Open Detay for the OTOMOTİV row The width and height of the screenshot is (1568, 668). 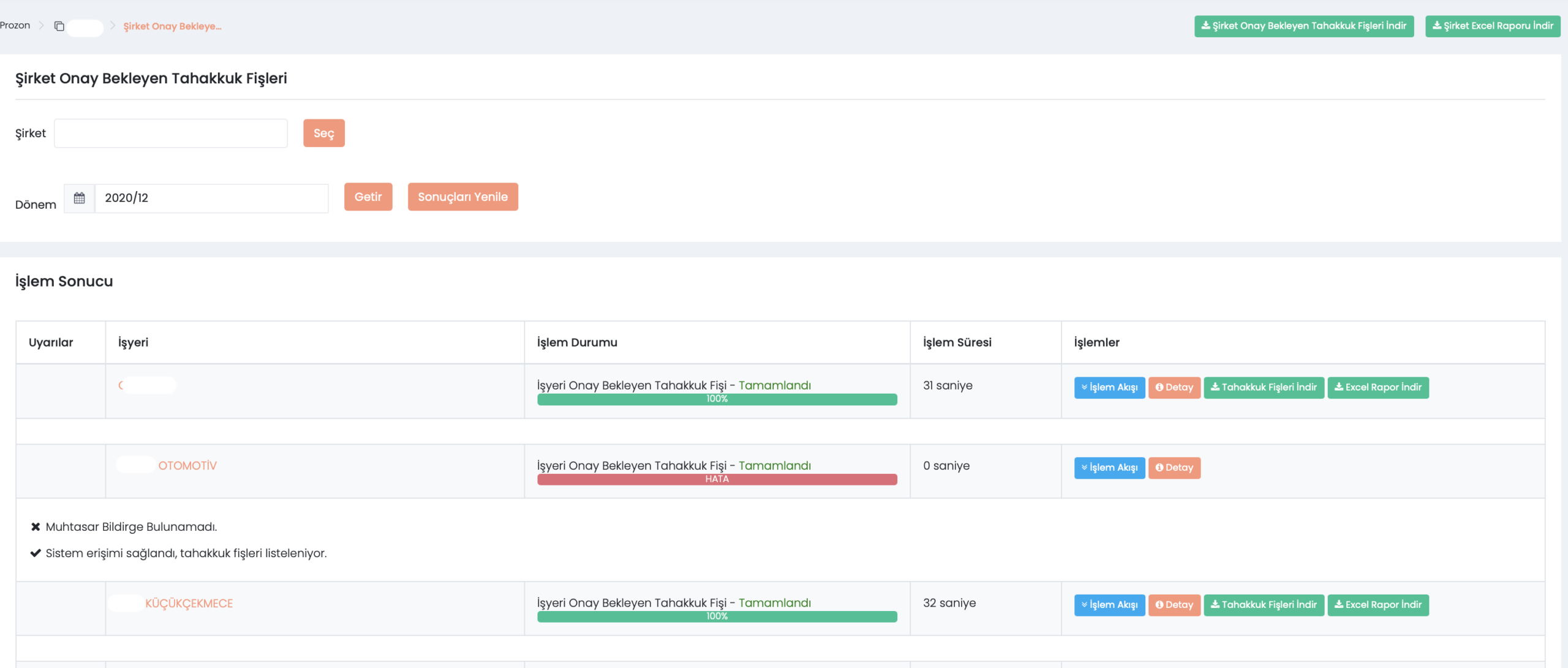1174,467
